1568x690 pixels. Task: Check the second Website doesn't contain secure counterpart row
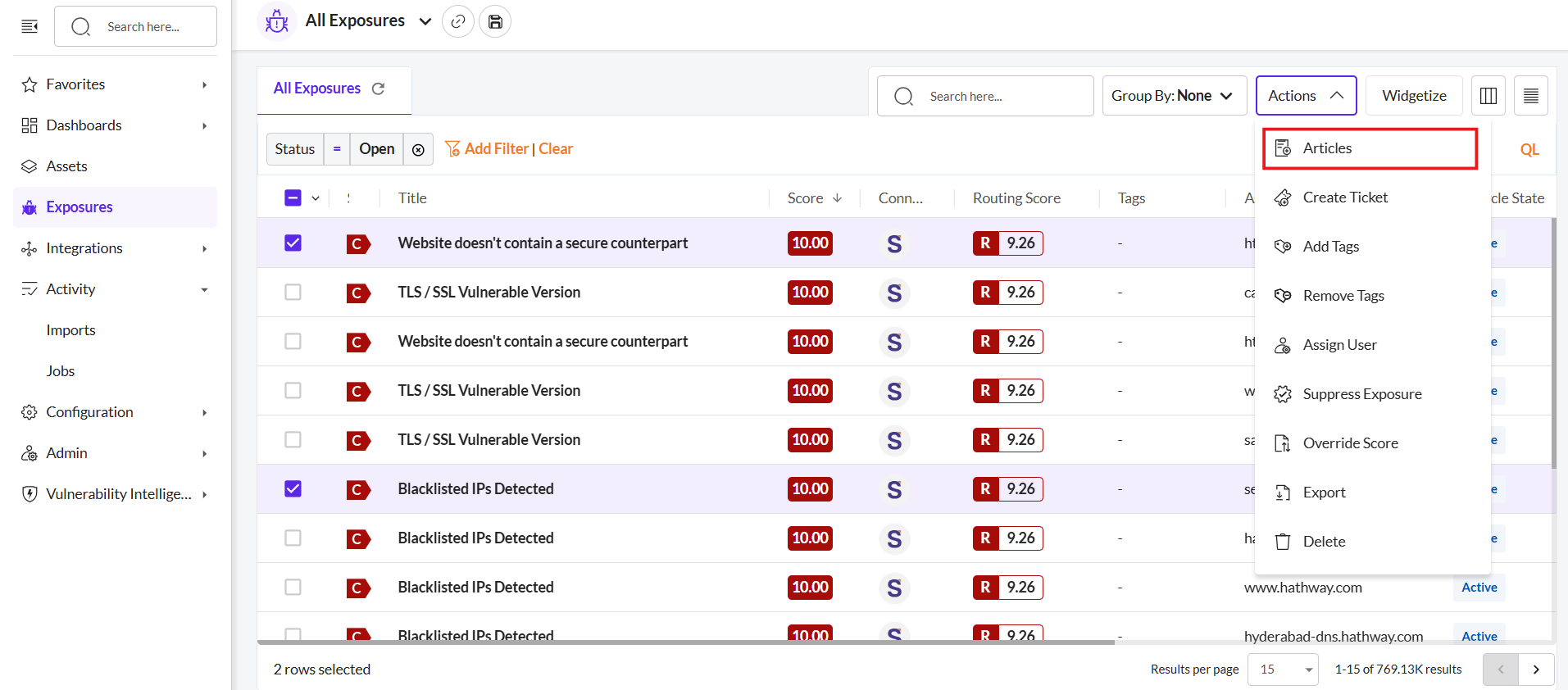293,341
